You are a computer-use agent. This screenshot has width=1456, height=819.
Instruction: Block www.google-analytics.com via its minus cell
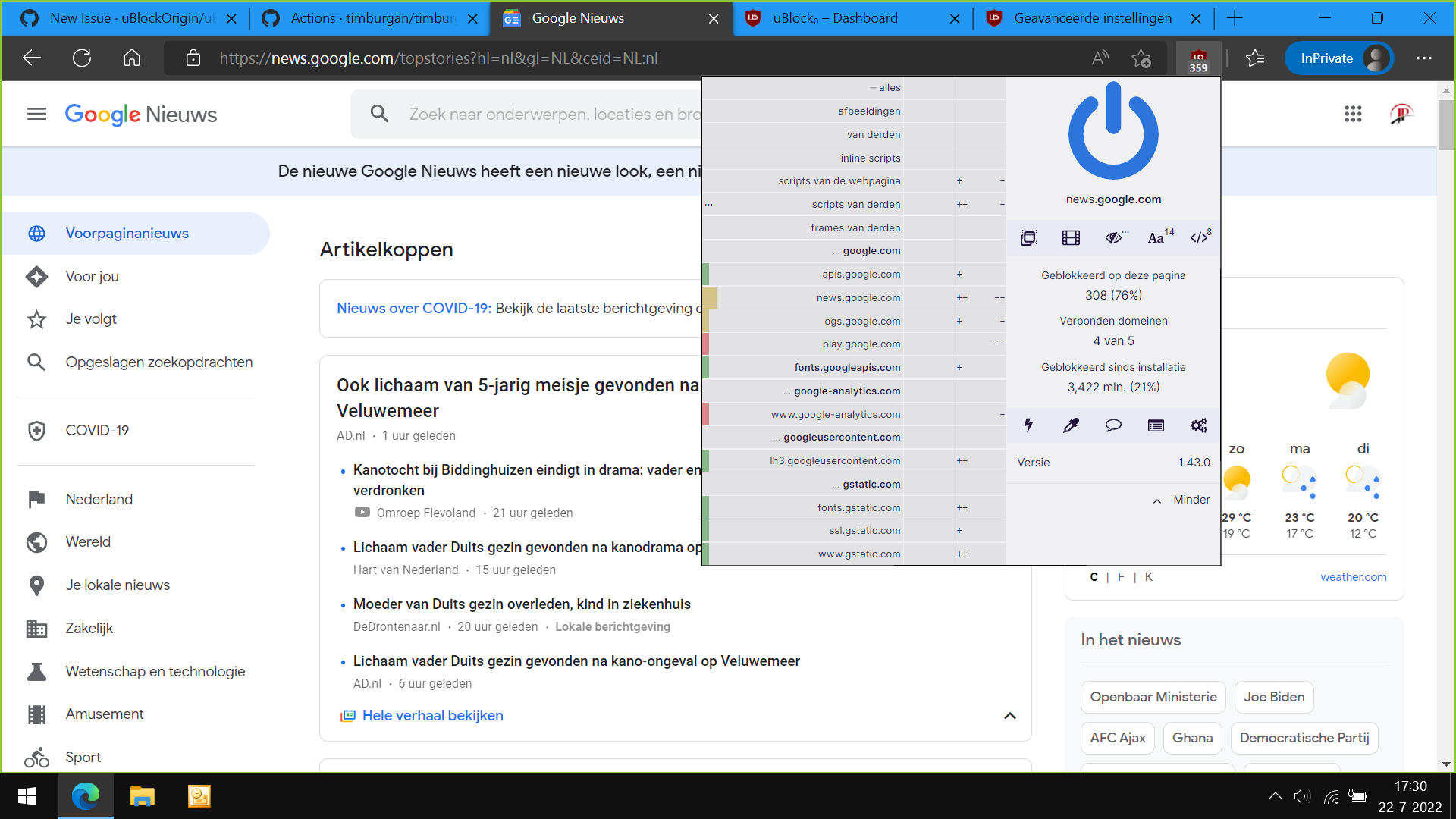click(1002, 414)
